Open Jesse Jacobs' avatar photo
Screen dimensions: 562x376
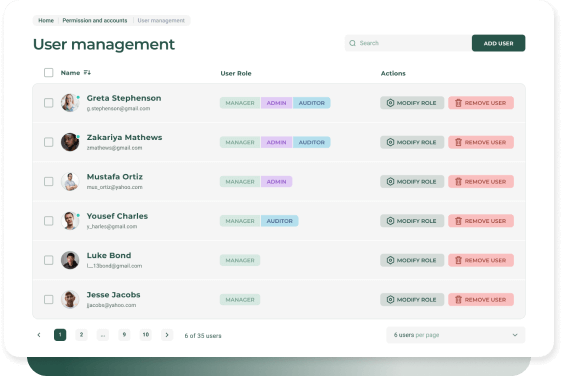click(70, 299)
